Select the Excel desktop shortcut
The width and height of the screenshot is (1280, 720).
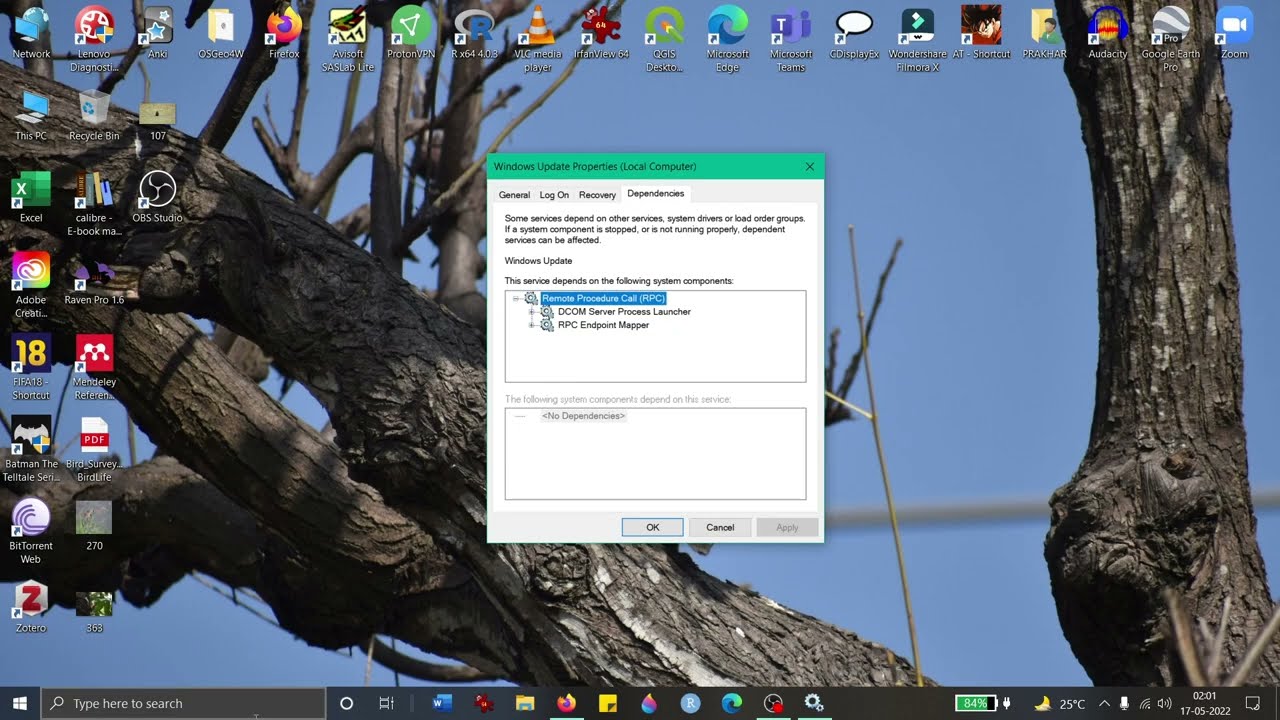(31, 197)
